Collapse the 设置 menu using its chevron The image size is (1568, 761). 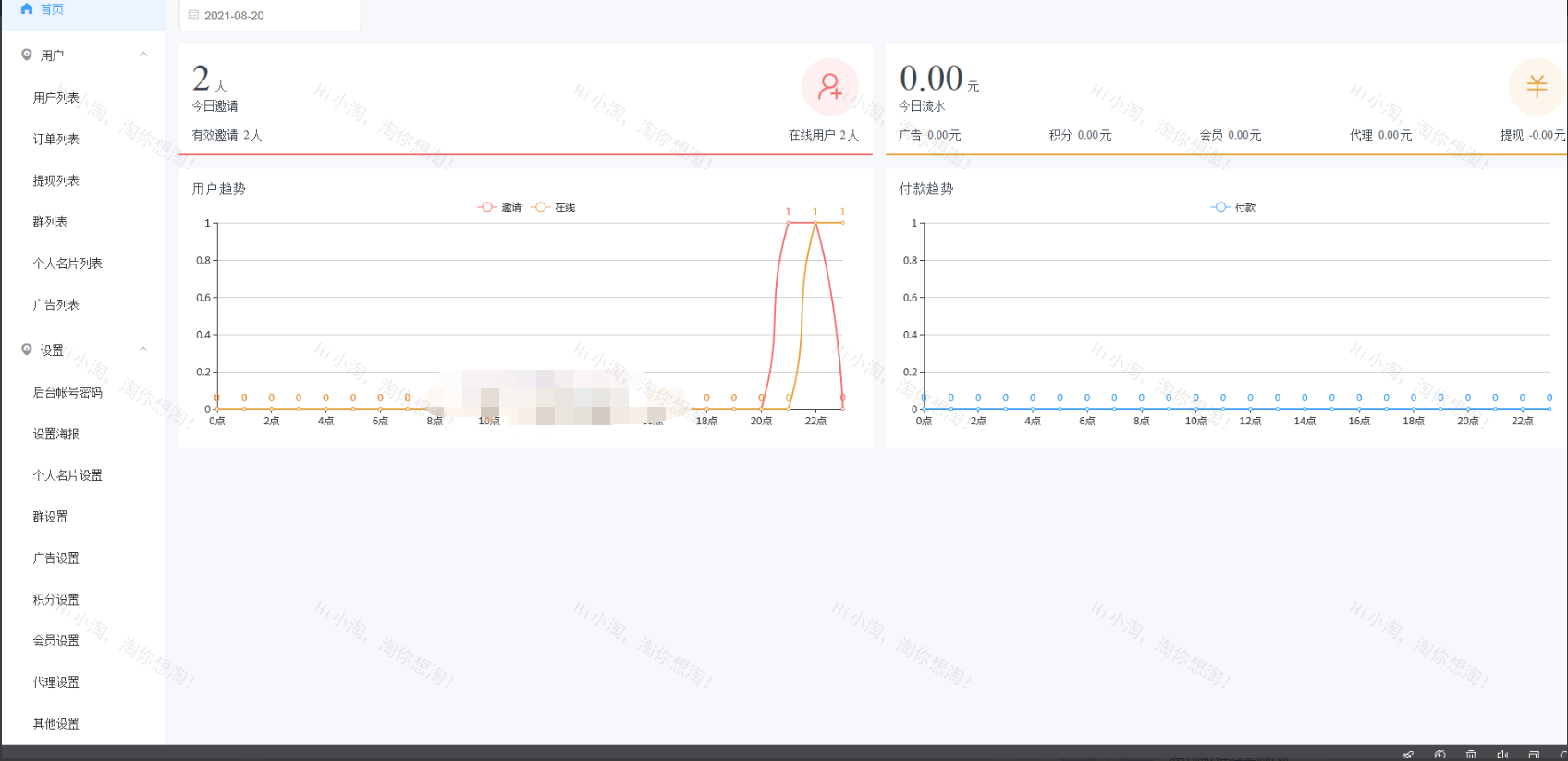[143, 350]
